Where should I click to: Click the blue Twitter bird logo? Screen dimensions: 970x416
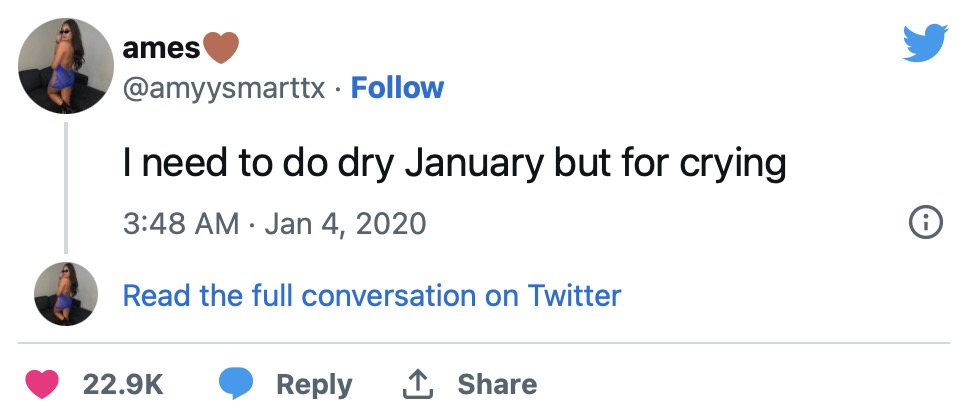tap(925, 43)
